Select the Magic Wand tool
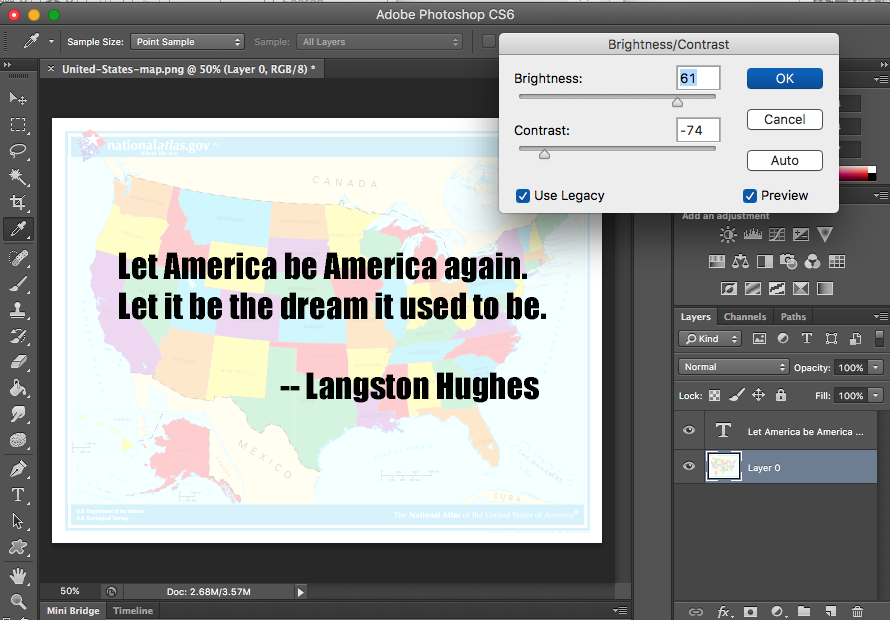Screen dimensions: 890x620 point(18,177)
